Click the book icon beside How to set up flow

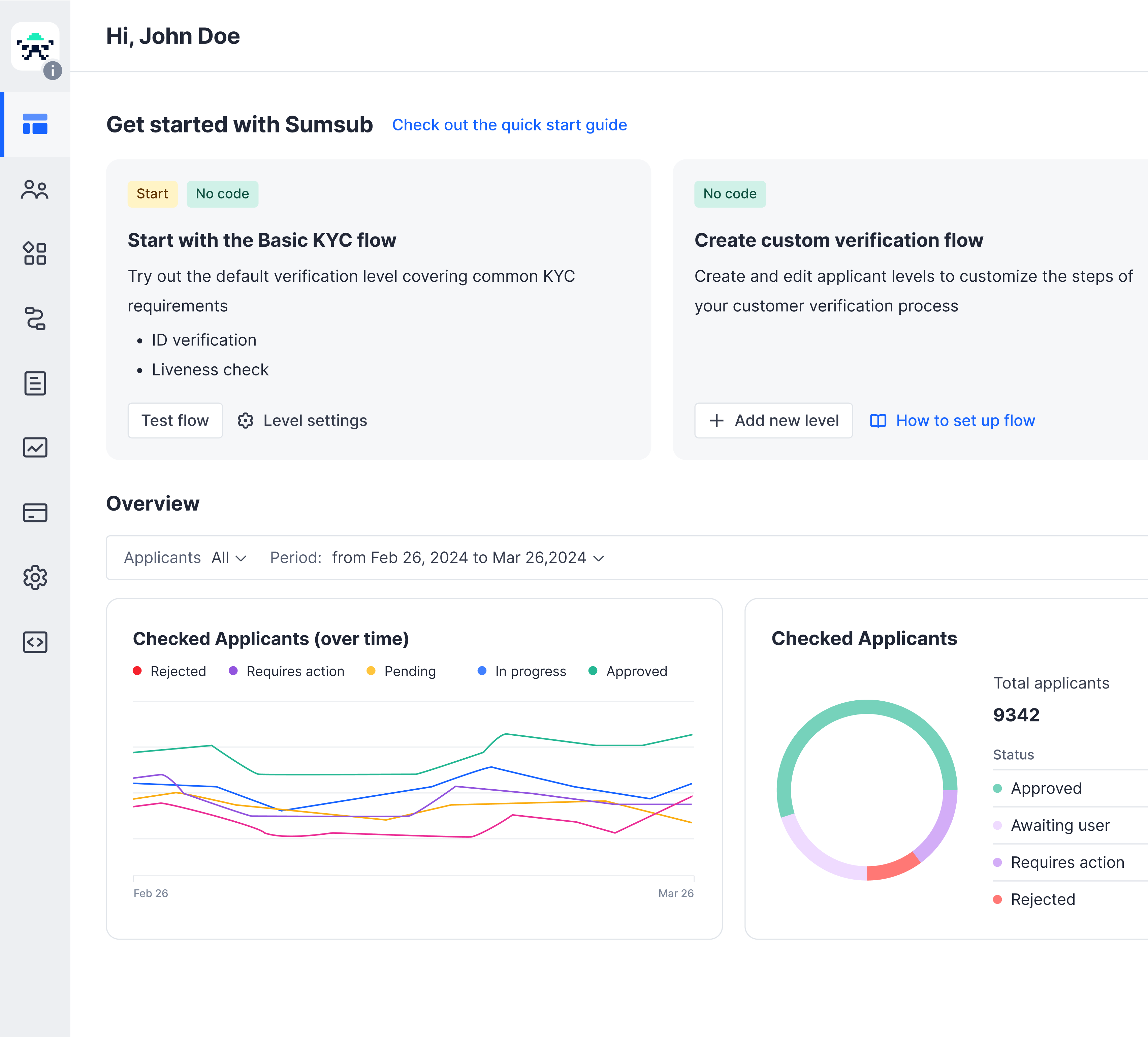[878, 421]
